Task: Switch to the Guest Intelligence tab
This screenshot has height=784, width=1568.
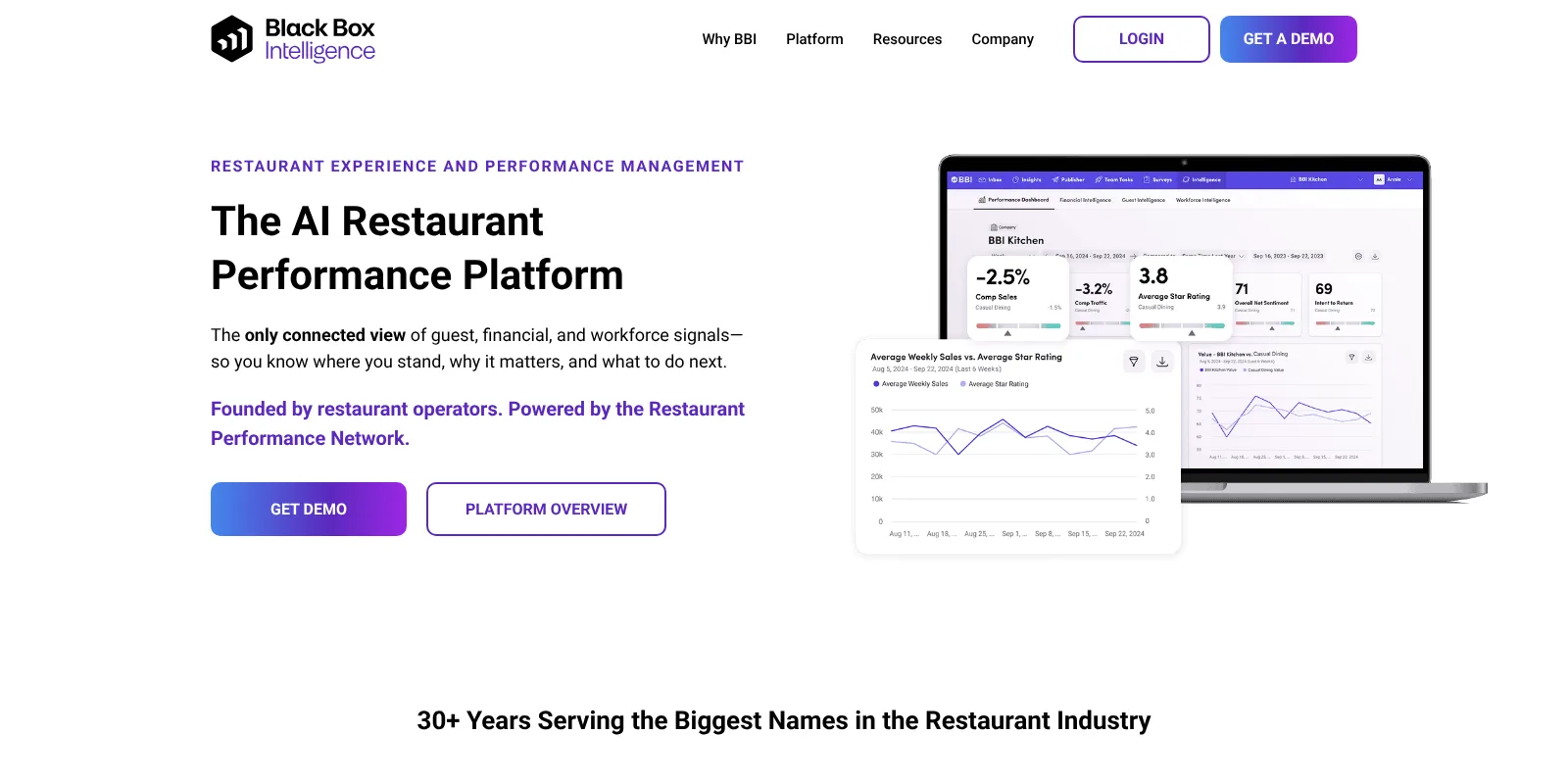Action: tap(1144, 200)
